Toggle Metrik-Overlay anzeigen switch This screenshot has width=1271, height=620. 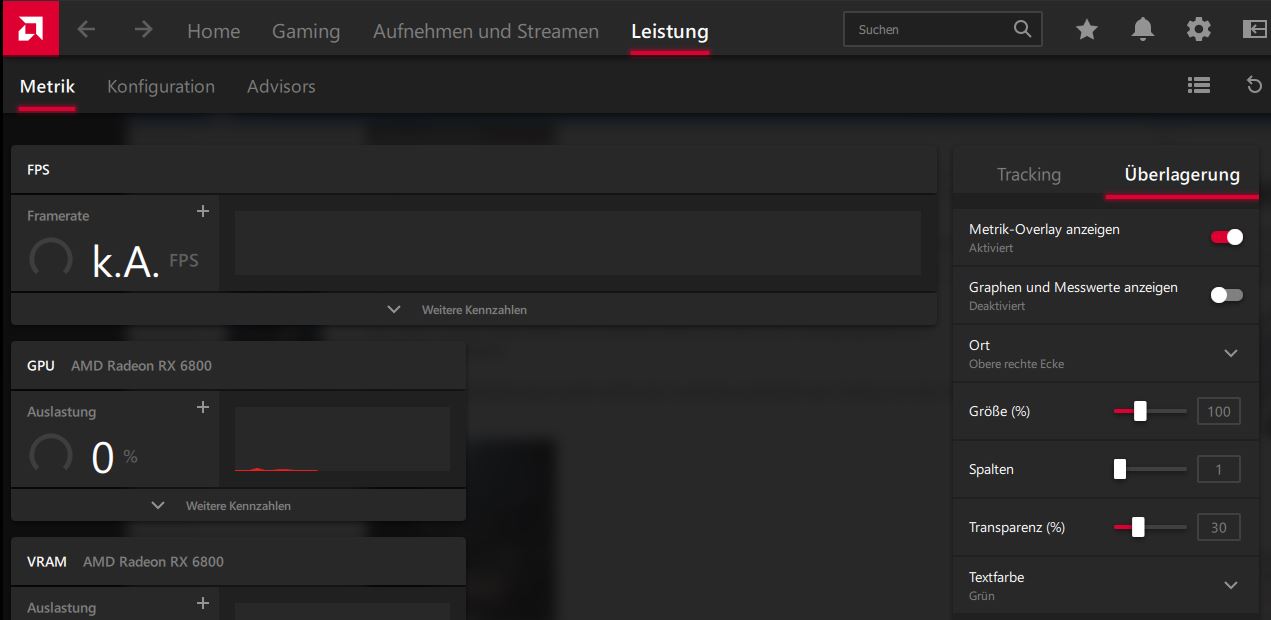pos(1227,237)
